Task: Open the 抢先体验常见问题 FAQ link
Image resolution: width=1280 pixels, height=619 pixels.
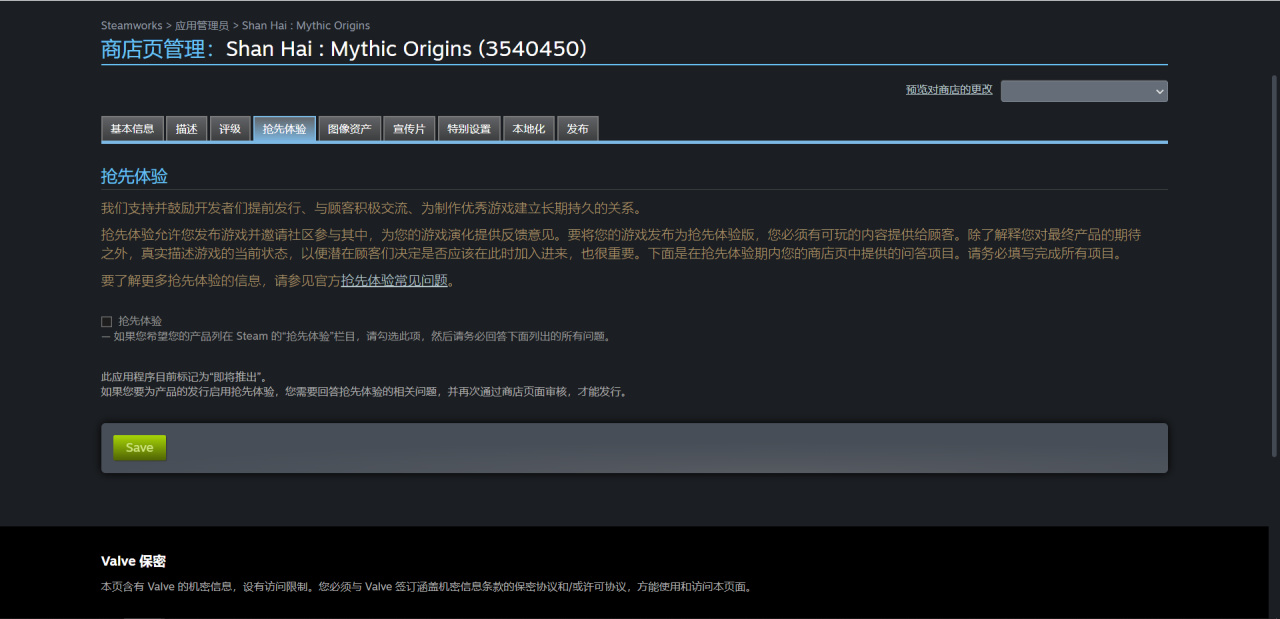Action: point(394,281)
